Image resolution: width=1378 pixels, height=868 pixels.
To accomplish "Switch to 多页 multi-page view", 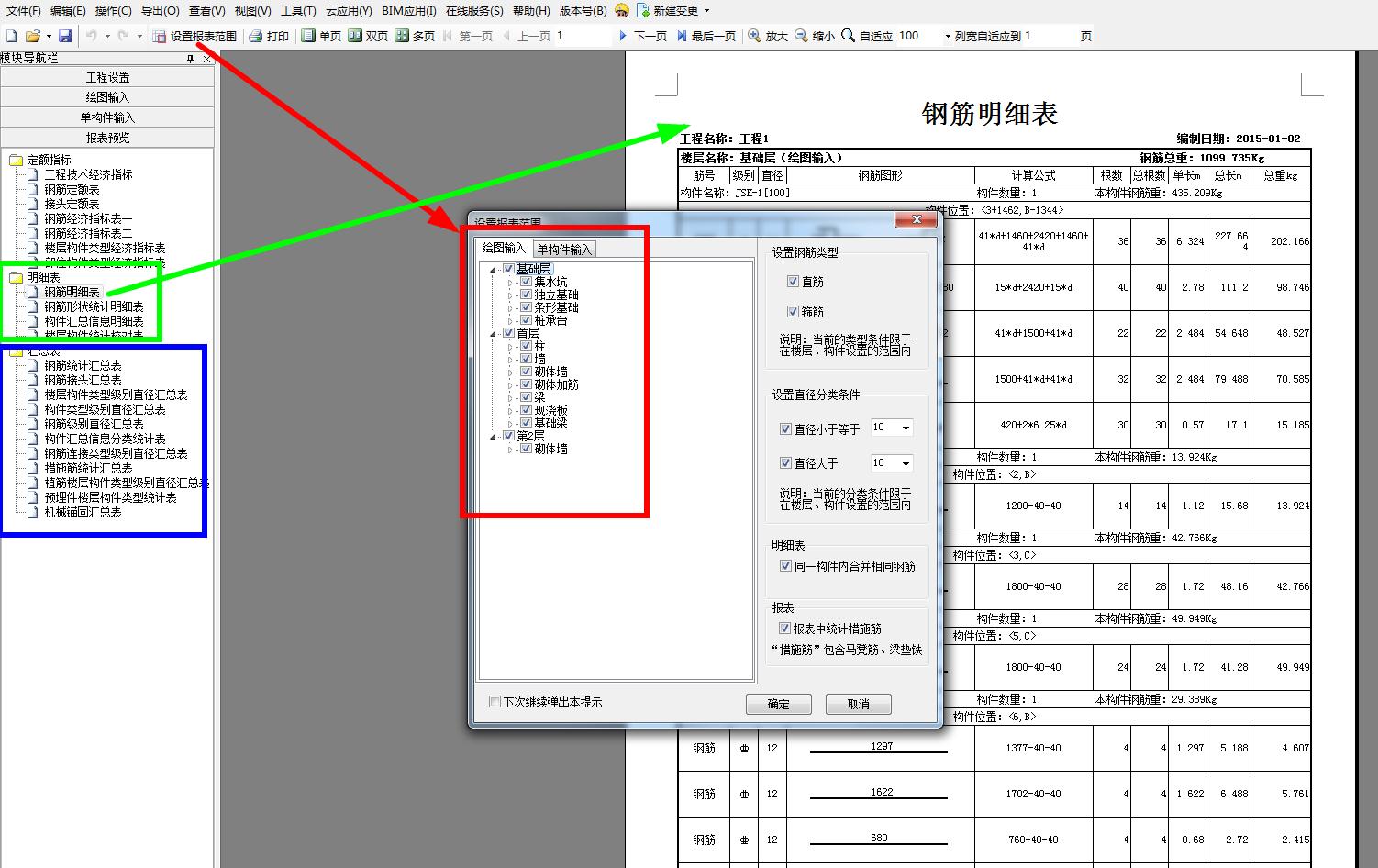I will coord(416,36).
